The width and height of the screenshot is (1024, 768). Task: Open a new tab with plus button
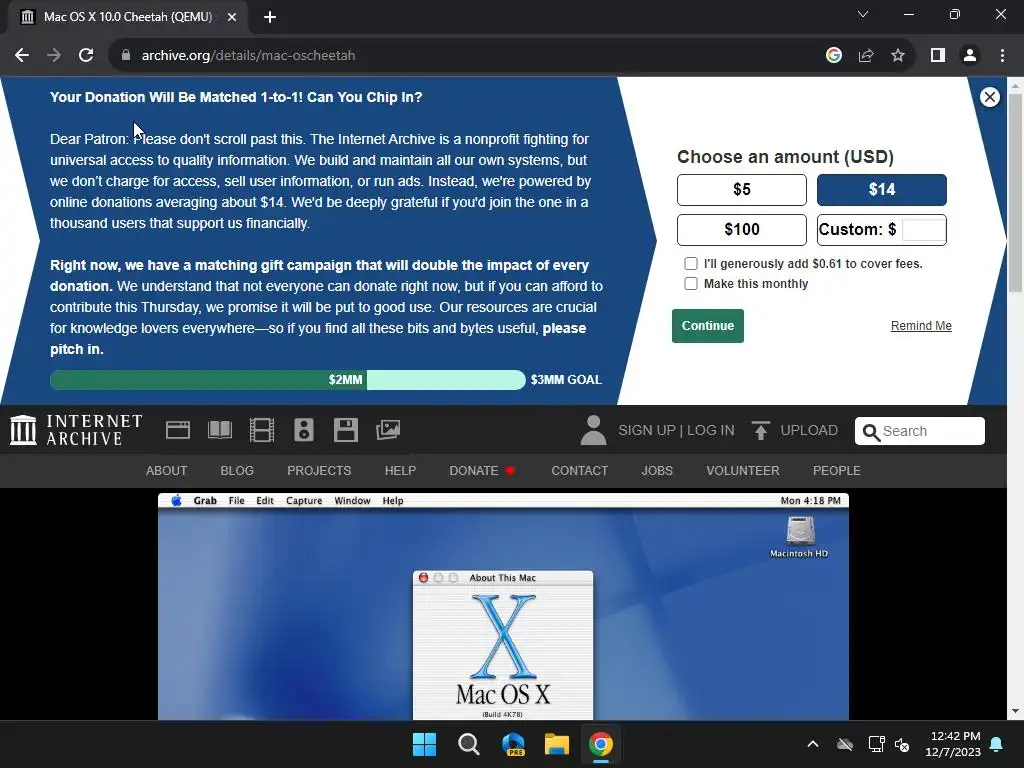(270, 17)
